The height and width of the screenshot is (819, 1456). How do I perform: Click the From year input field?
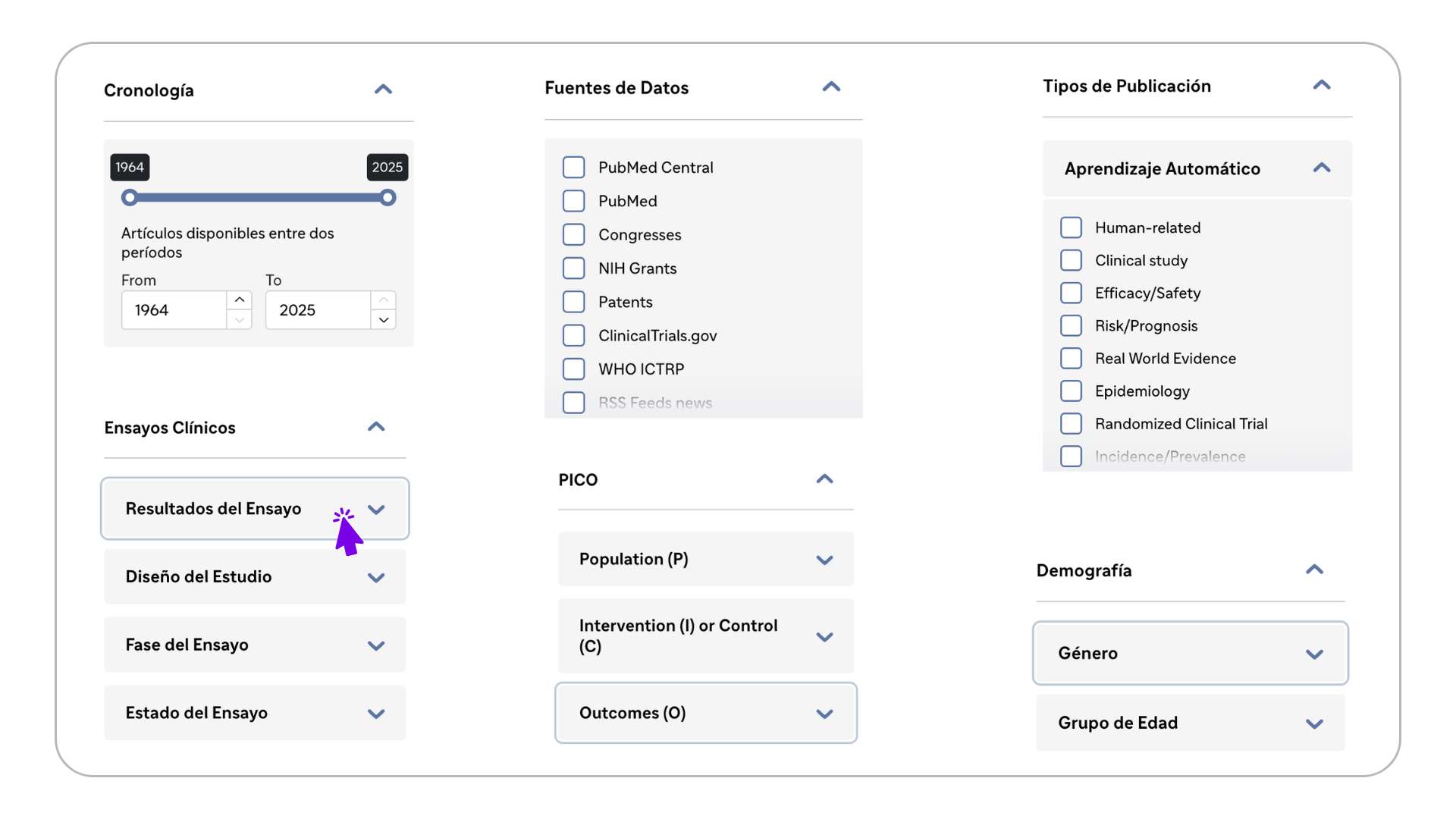pos(174,310)
